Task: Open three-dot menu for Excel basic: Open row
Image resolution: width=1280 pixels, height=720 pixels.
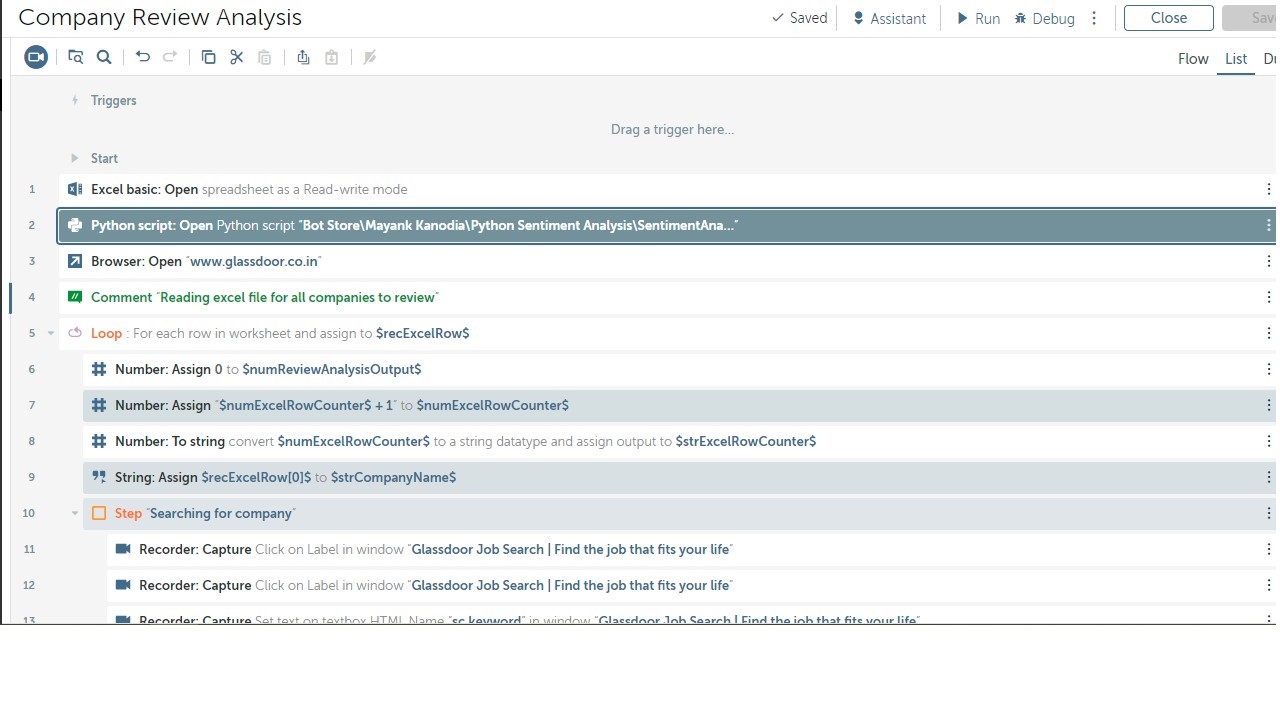Action: click(1268, 189)
